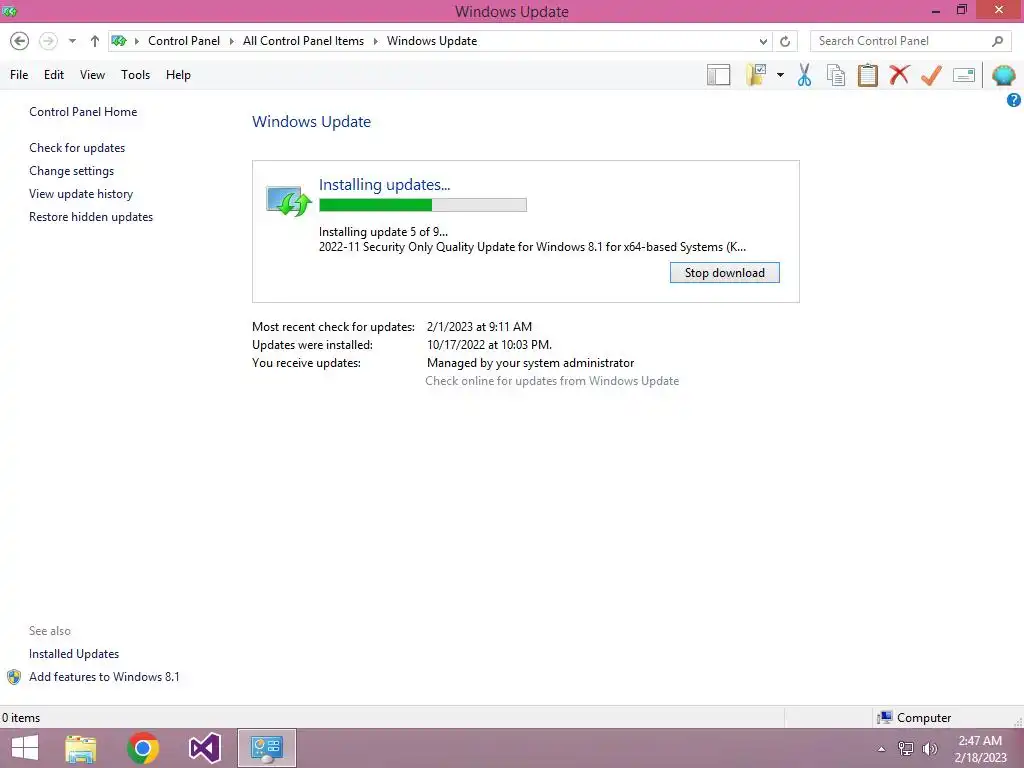This screenshot has width=1024, height=768.
Task: Click the shield icon beside Add features
Action: coord(14,677)
